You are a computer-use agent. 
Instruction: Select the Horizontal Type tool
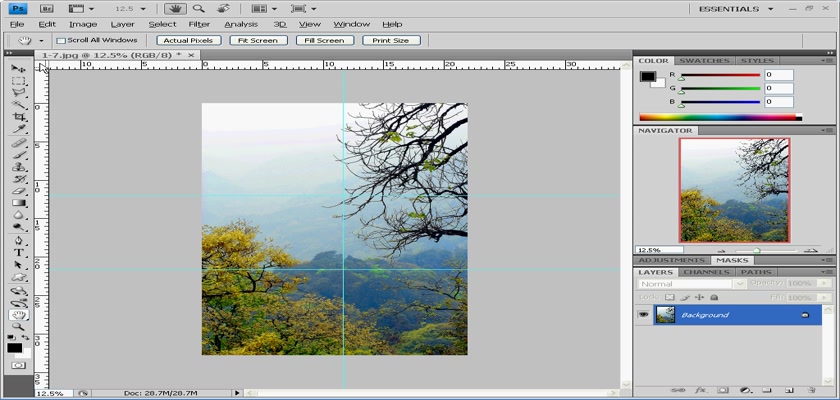19,252
